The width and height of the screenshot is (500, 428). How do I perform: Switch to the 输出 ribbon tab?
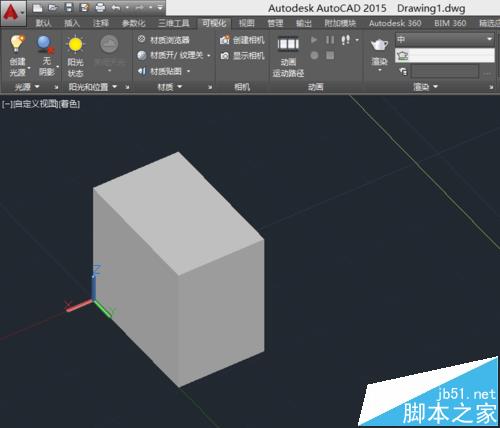tap(304, 23)
